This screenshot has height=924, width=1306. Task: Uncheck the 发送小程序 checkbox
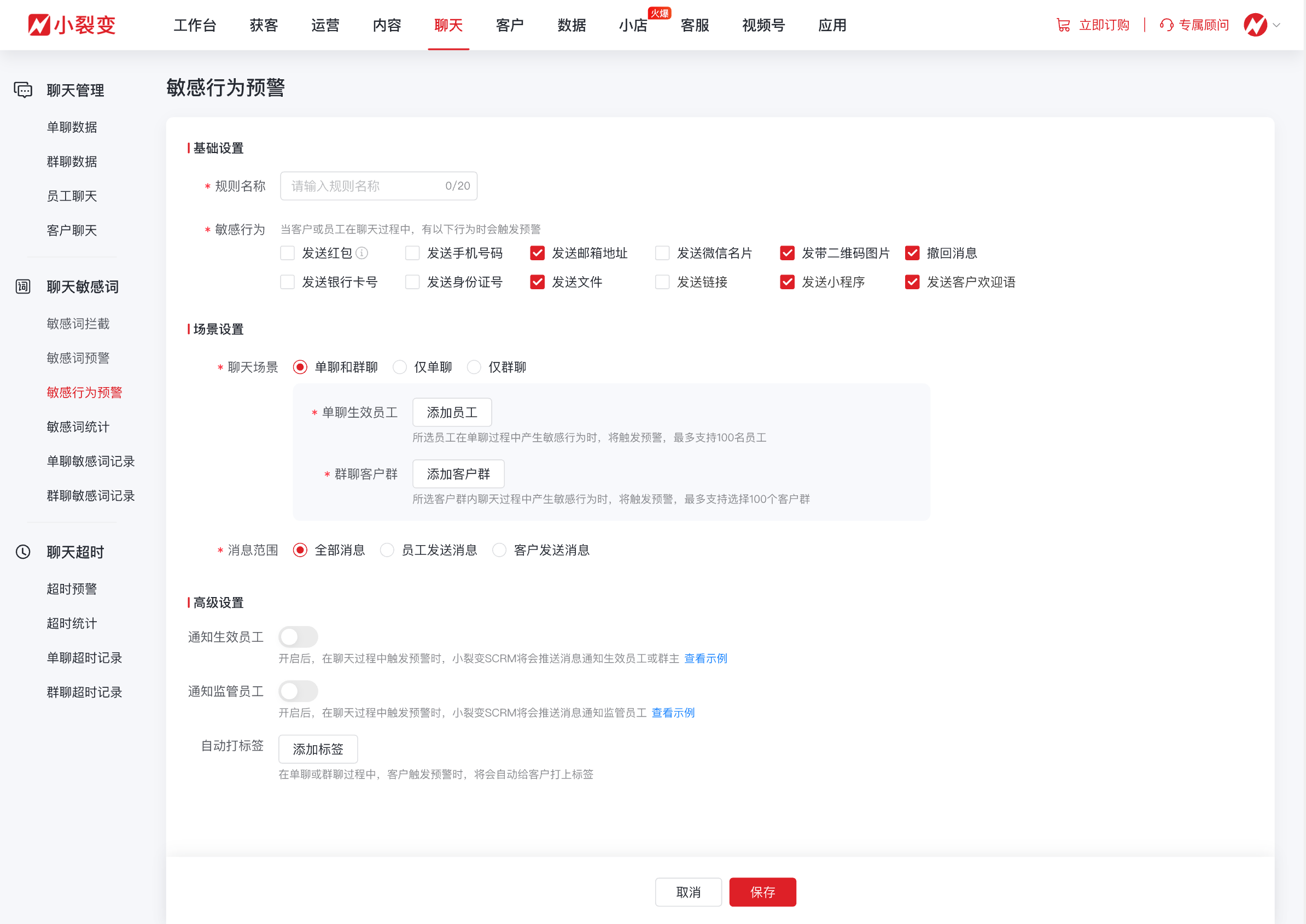[787, 282]
